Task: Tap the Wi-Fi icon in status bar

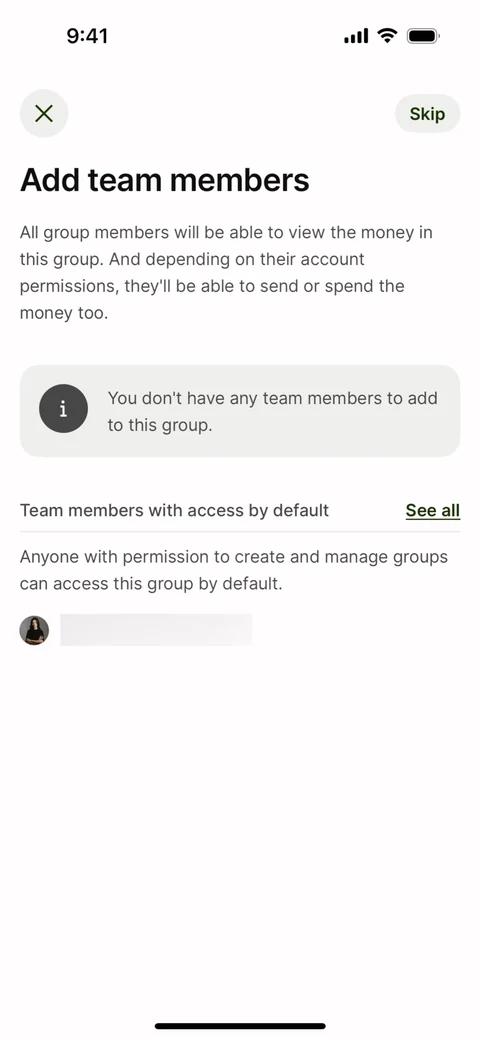Action: [x=387, y=35]
